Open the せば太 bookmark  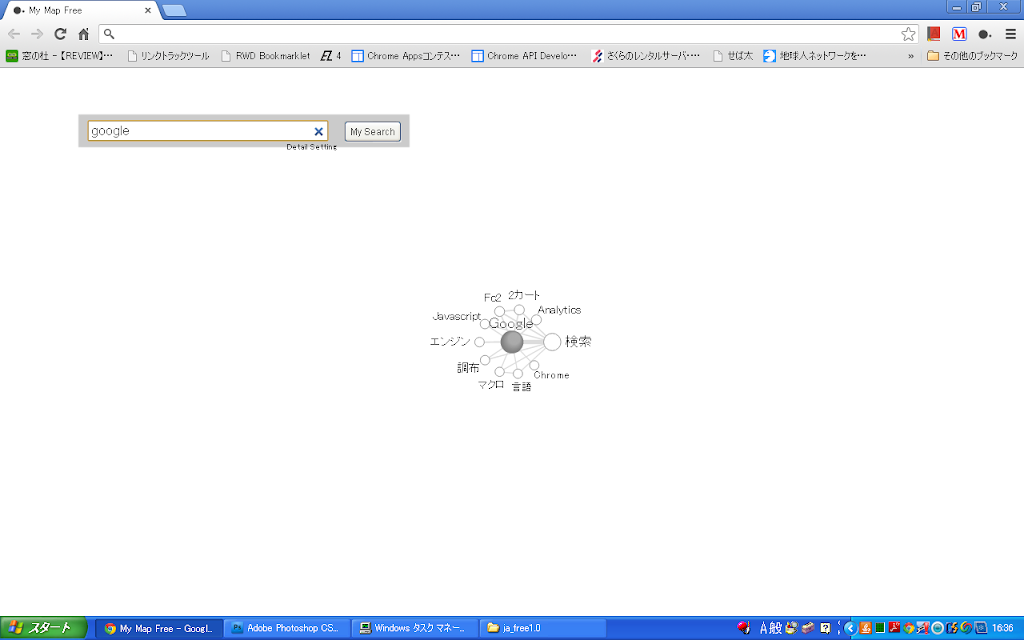733,56
